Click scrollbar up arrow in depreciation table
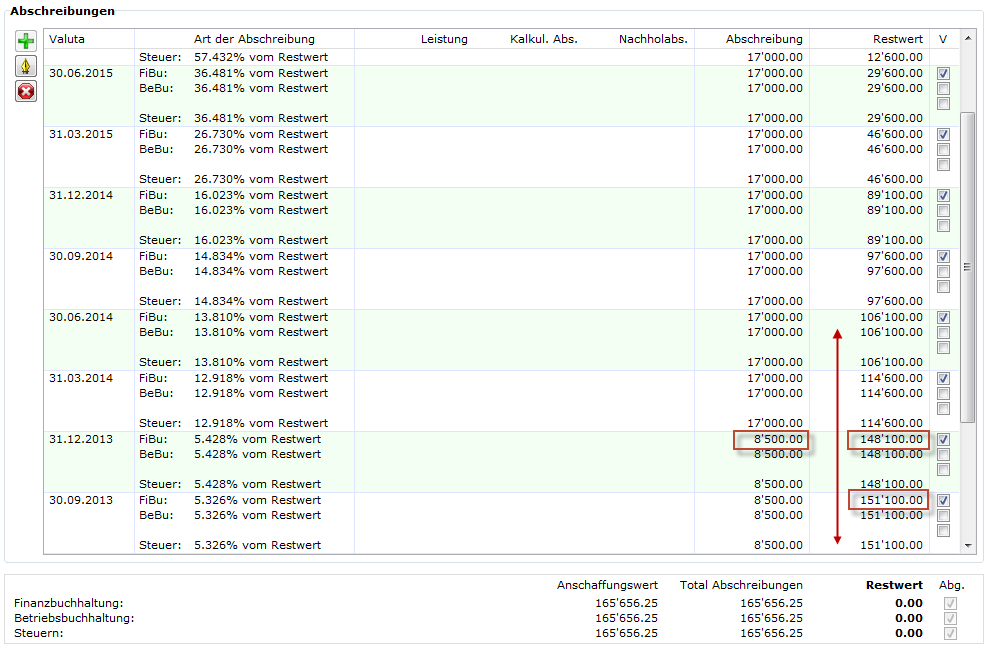 [x=967, y=39]
